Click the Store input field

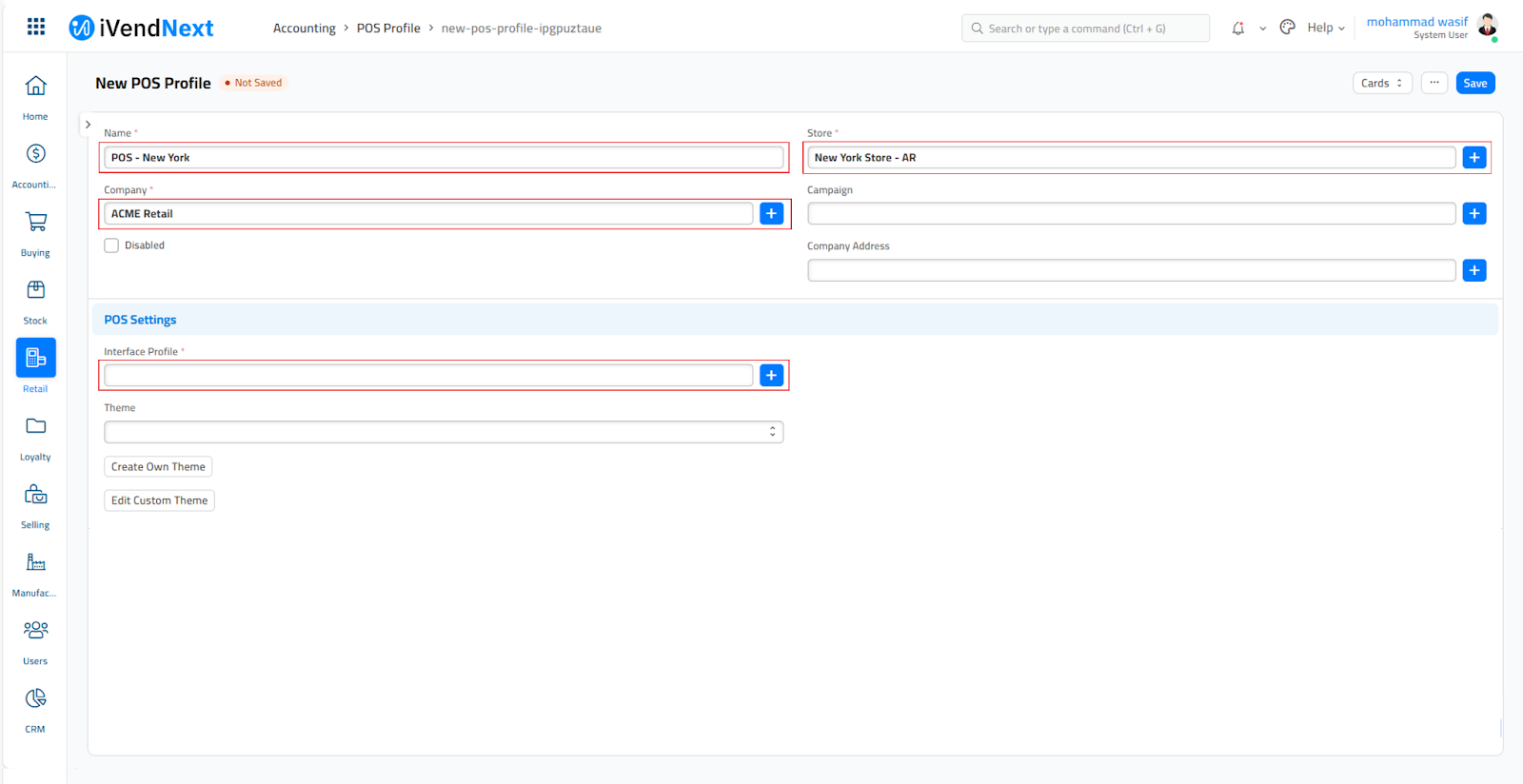(1131, 157)
